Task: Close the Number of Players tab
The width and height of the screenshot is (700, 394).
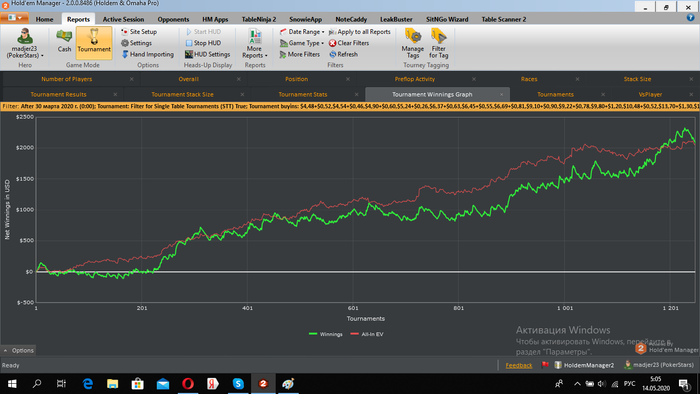Action: [131, 79]
